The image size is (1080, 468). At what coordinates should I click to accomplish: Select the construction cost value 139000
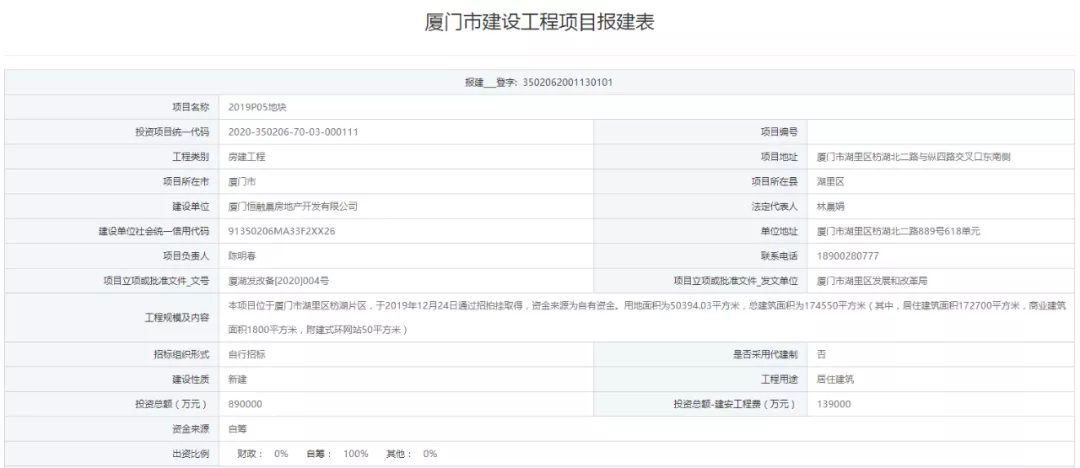[833, 404]
